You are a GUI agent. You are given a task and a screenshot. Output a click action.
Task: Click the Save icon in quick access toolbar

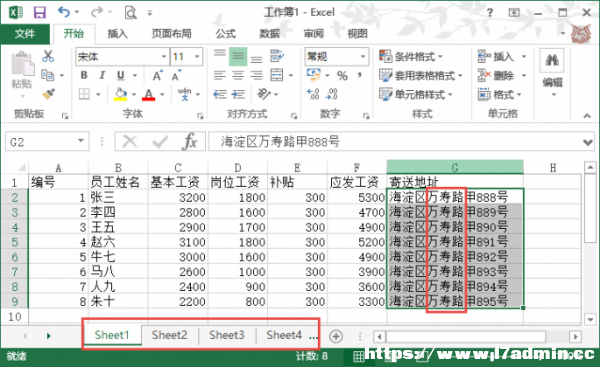pyautogui.click(x=39, y=13)
